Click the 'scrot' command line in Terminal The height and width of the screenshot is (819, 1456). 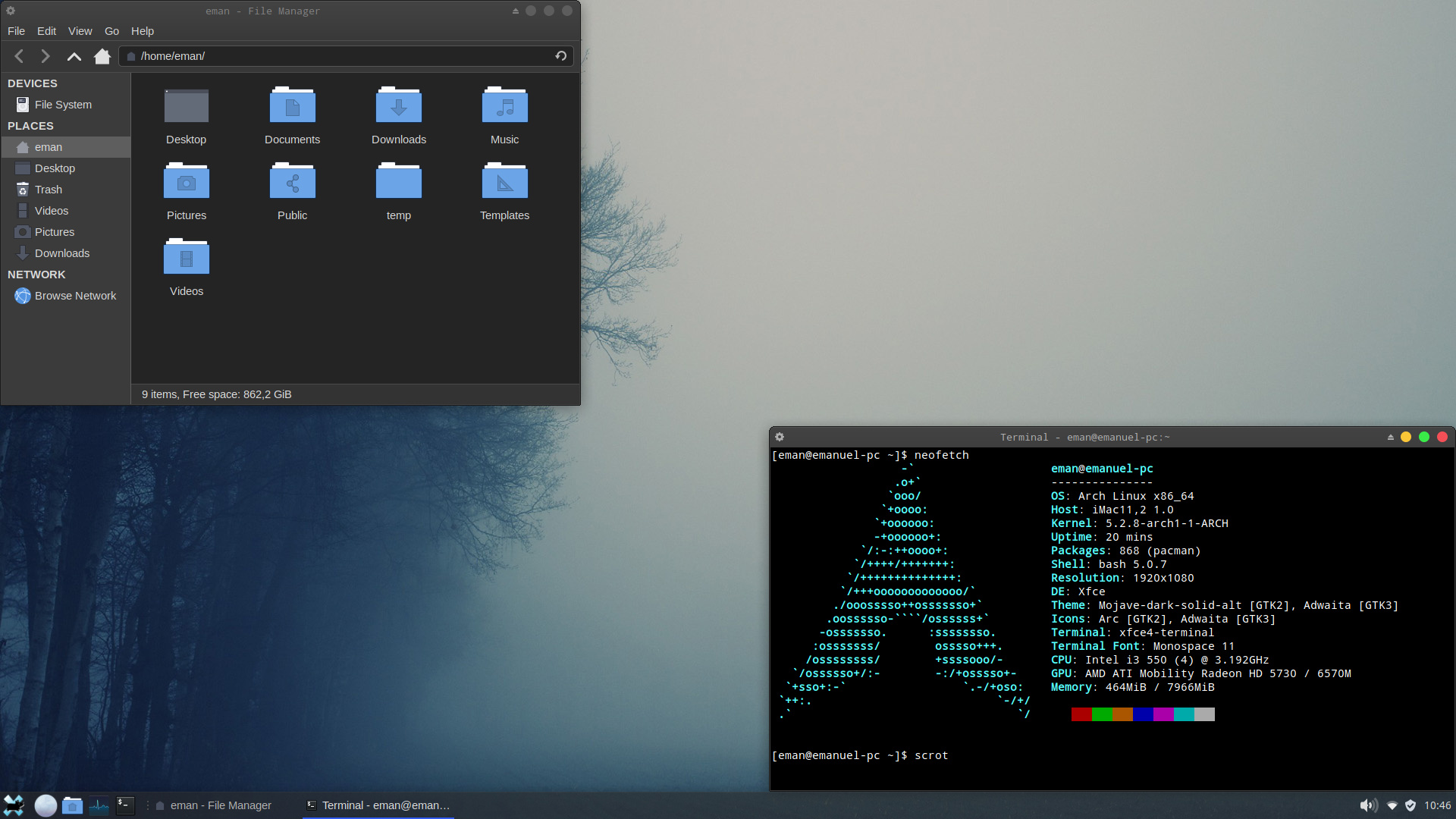[860, 755]
